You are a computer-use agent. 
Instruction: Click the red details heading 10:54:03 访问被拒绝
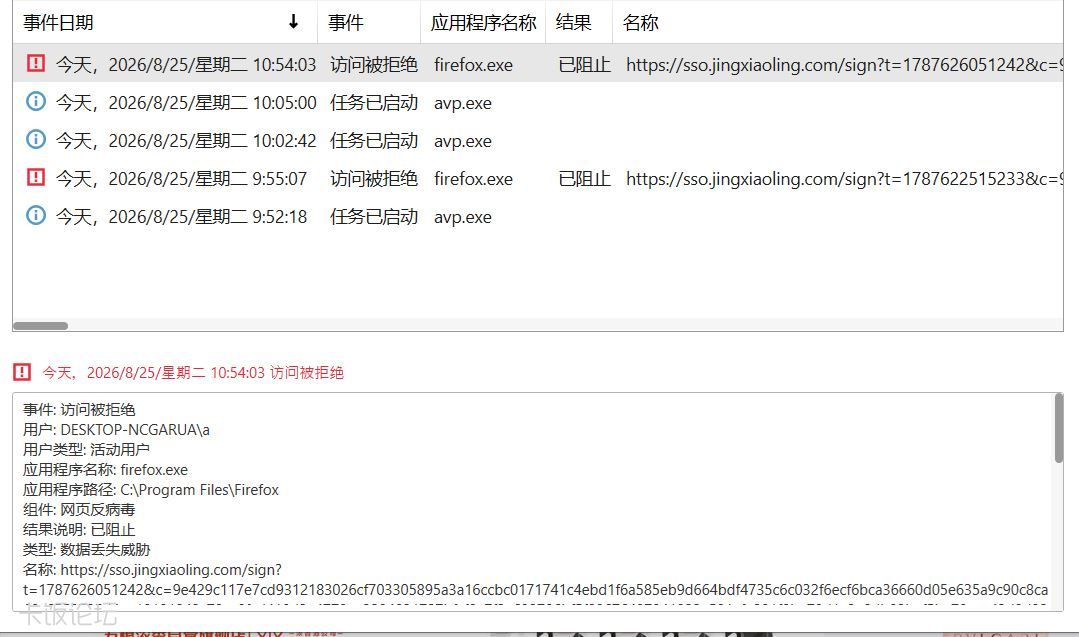(193, 373)
